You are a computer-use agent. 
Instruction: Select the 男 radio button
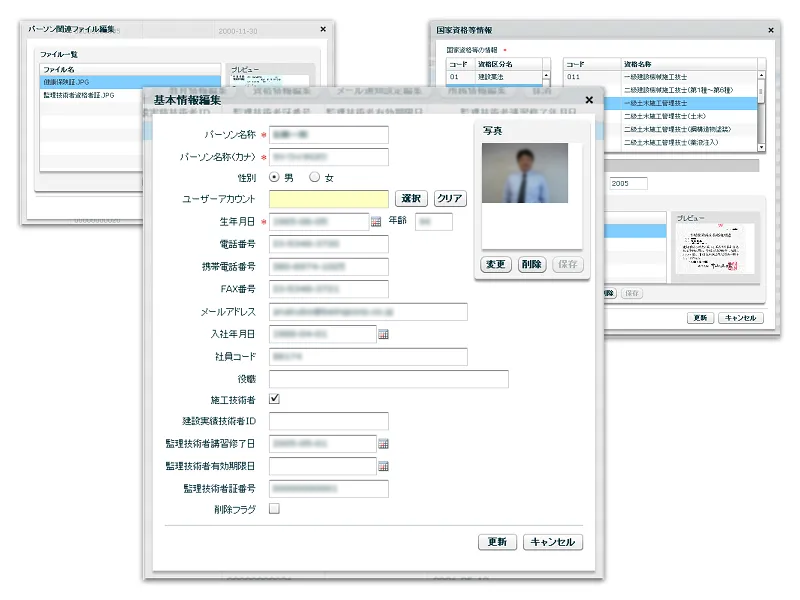(275, 178)
